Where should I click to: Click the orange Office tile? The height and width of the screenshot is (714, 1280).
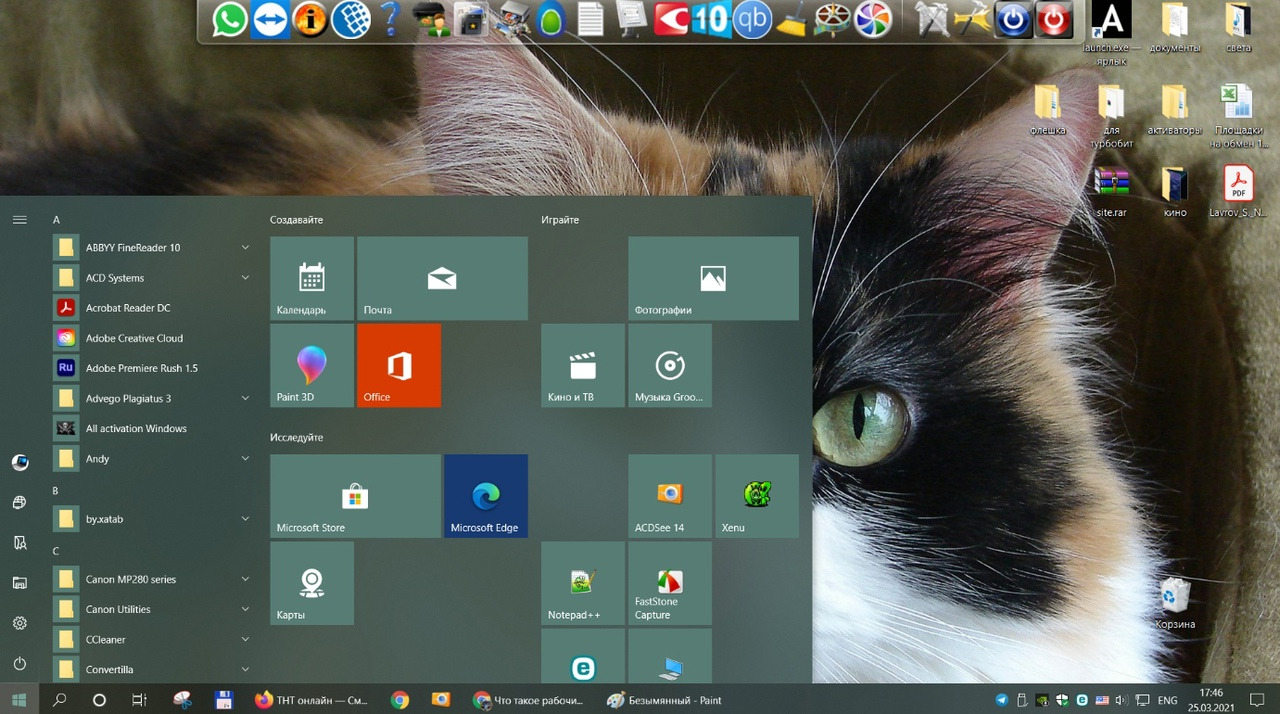pyautogui.click(x=398, y=365)
